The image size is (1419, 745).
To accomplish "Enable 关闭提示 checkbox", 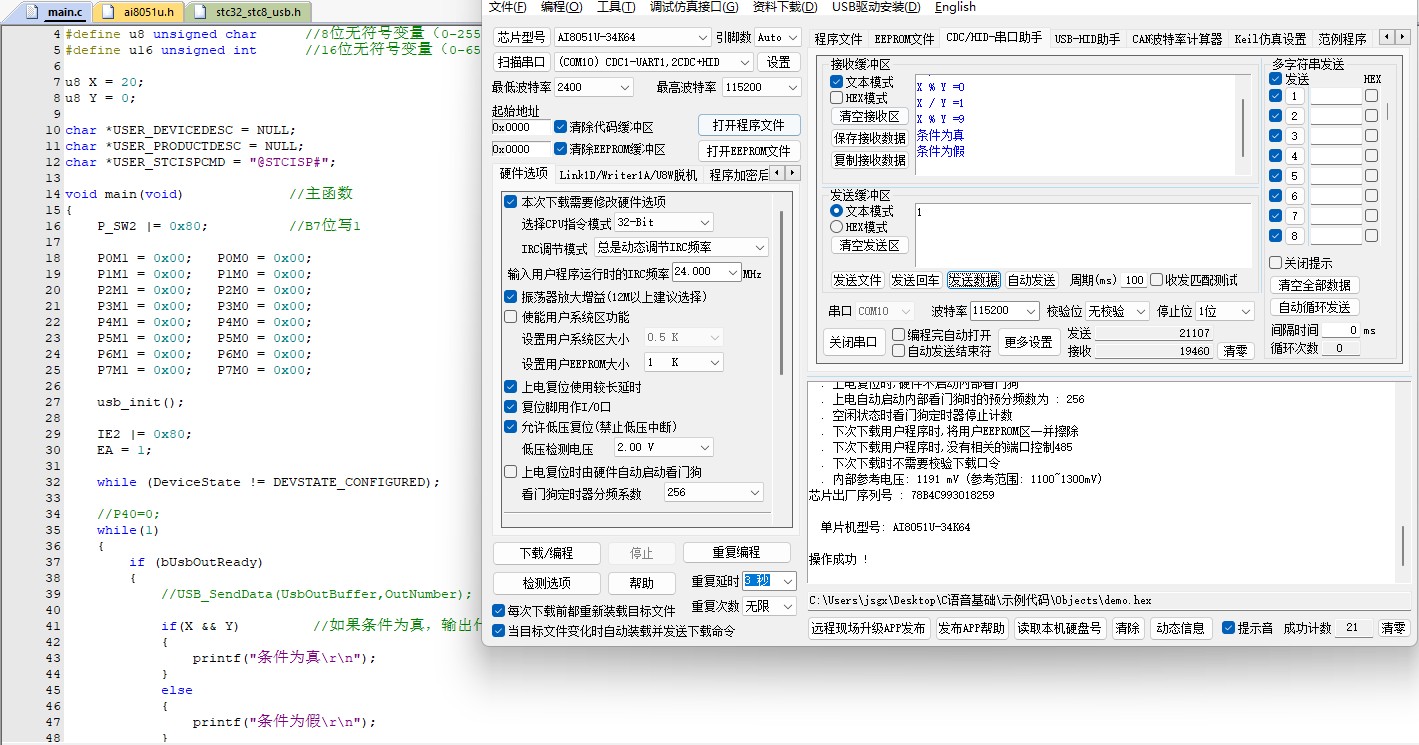I will coord(1275,263).
